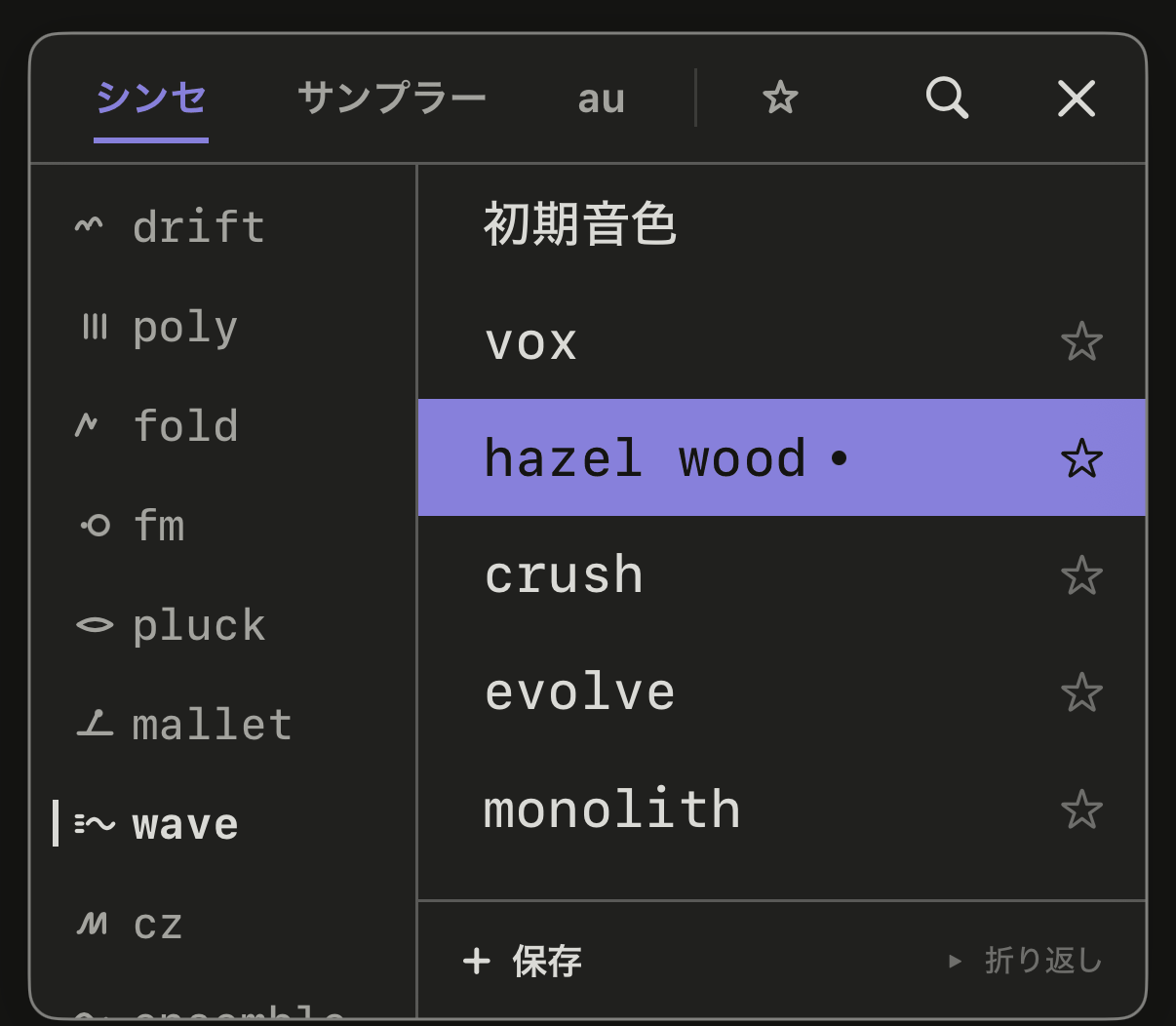Select the fm synth engine
The image size is (1176, 1026).
[223, 526]
